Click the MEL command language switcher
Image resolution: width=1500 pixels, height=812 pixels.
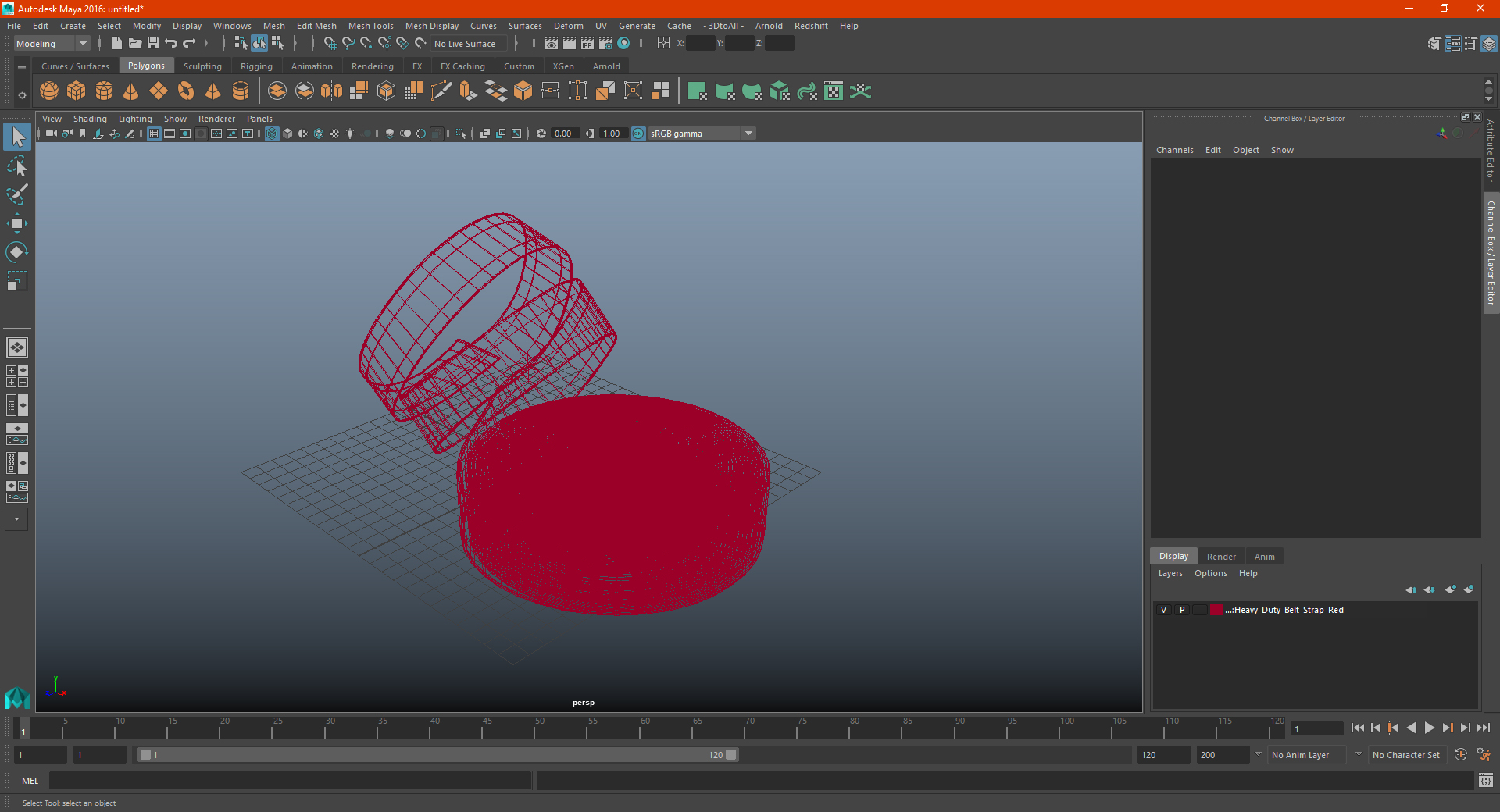[x=30, y=781]
